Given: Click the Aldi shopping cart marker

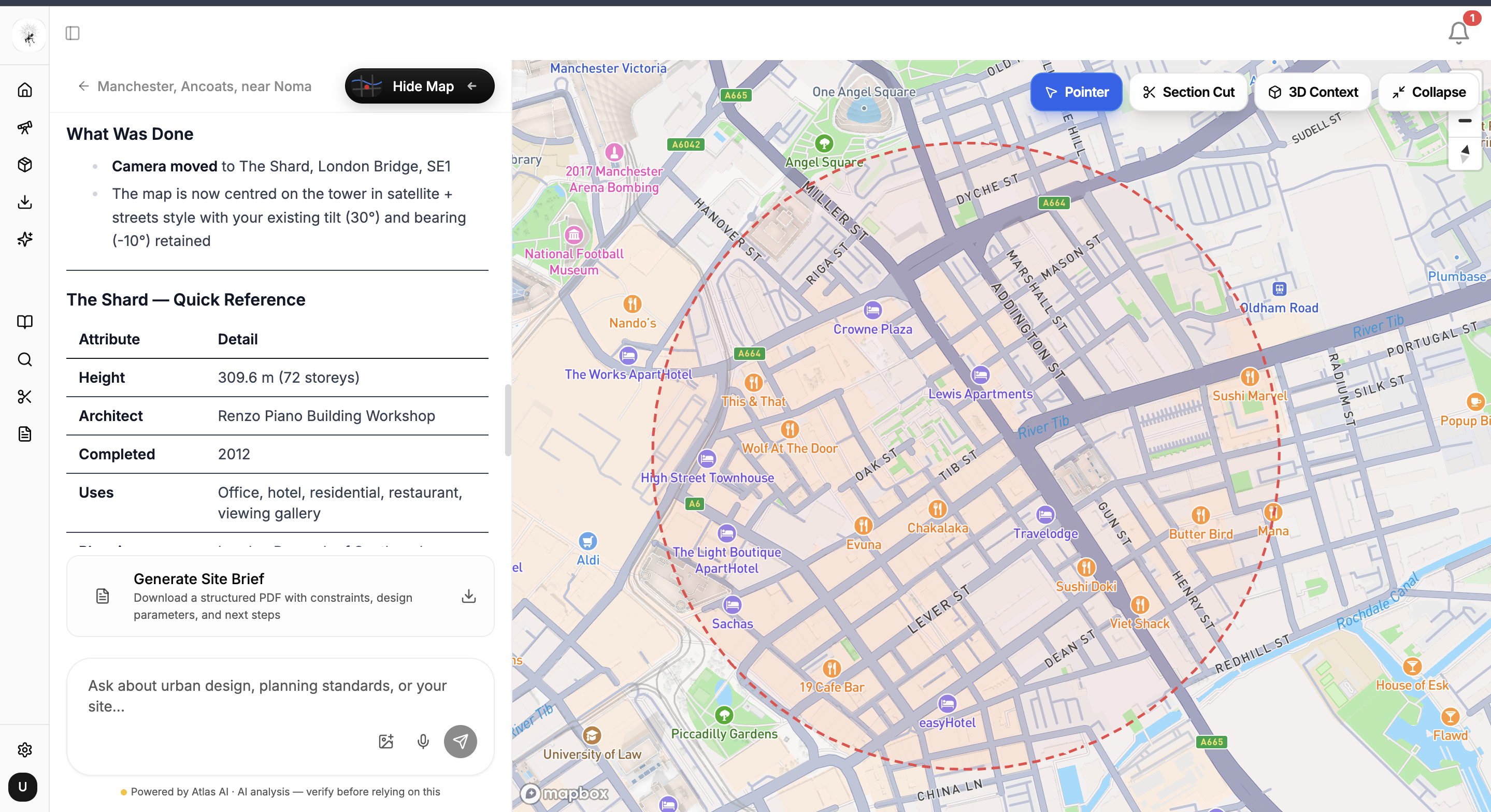Looking at the screenshot, I should pos(587,541).
